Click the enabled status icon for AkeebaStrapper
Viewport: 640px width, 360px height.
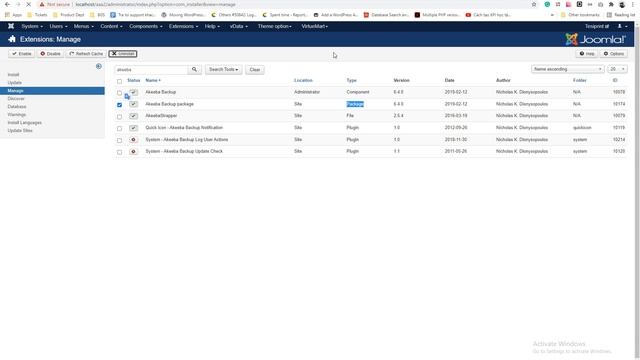133,116
